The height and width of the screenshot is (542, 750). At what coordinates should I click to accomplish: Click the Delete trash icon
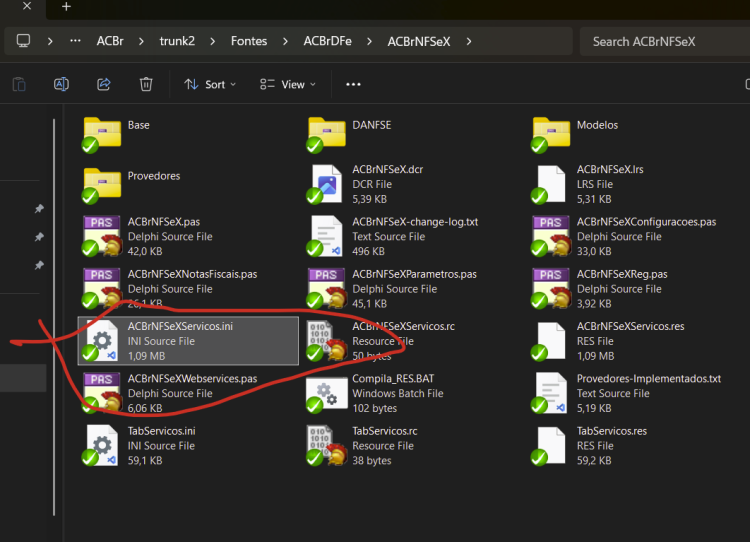pos(146,85)
